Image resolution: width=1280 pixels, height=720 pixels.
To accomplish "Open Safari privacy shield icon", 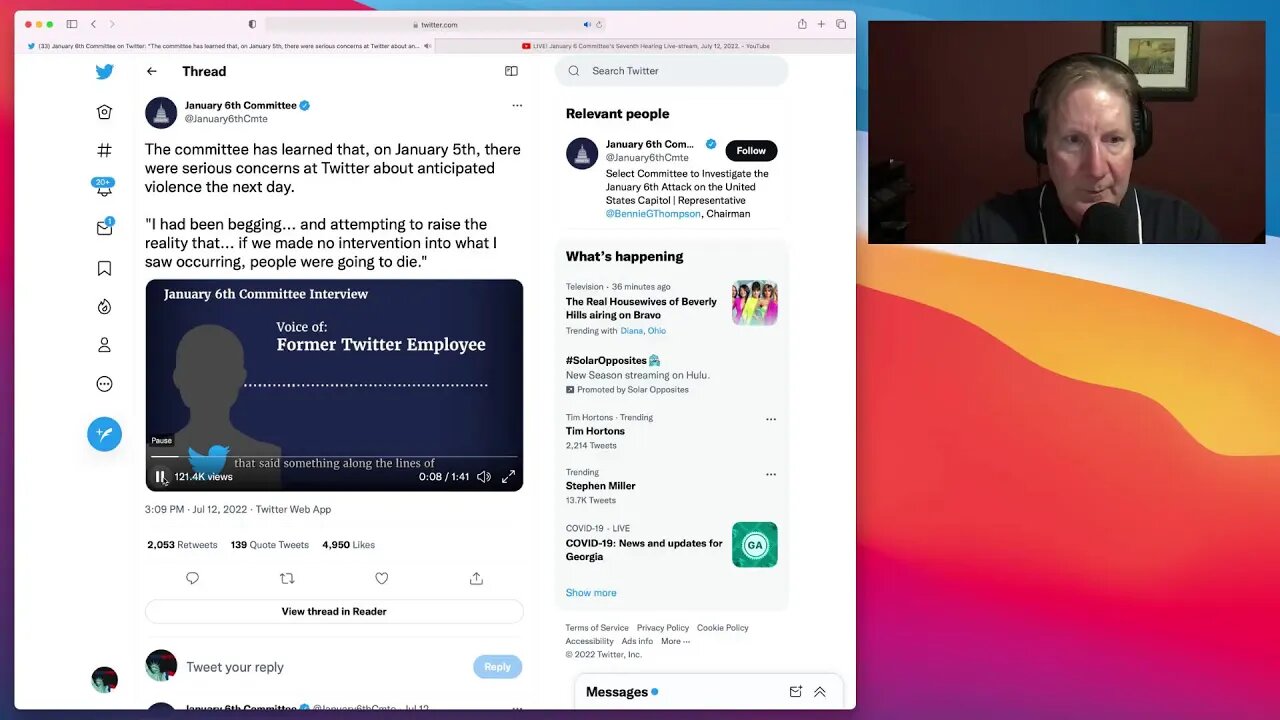I will click(x=252, y=24).
